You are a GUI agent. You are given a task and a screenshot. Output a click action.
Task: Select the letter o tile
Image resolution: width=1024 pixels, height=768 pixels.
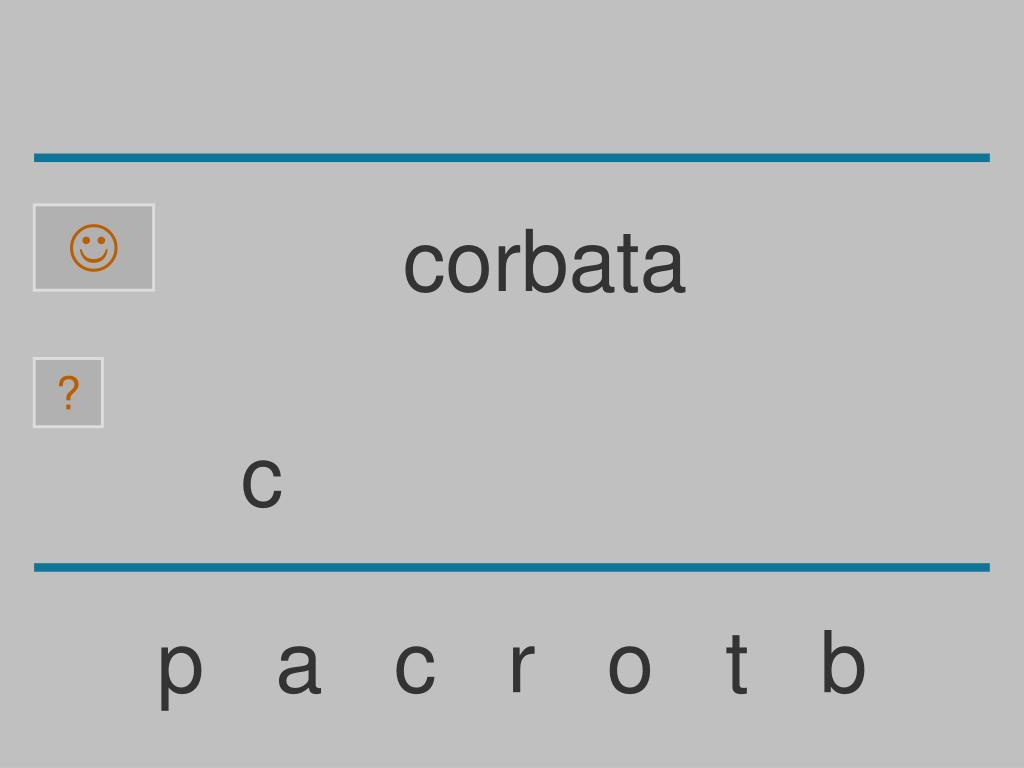[630, 667]
